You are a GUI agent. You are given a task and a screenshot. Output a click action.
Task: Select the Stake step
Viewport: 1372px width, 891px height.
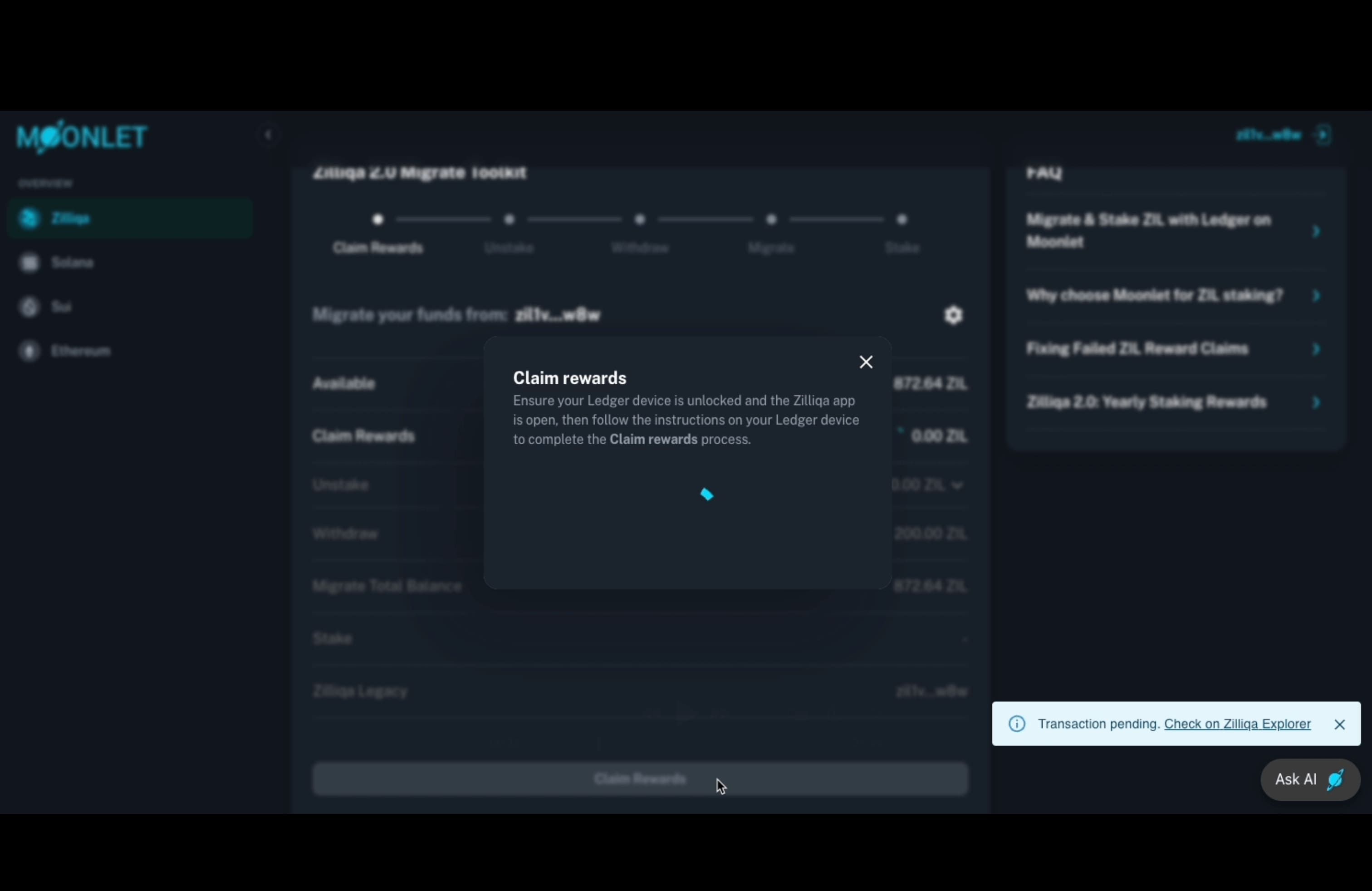[x=902, y=248]
